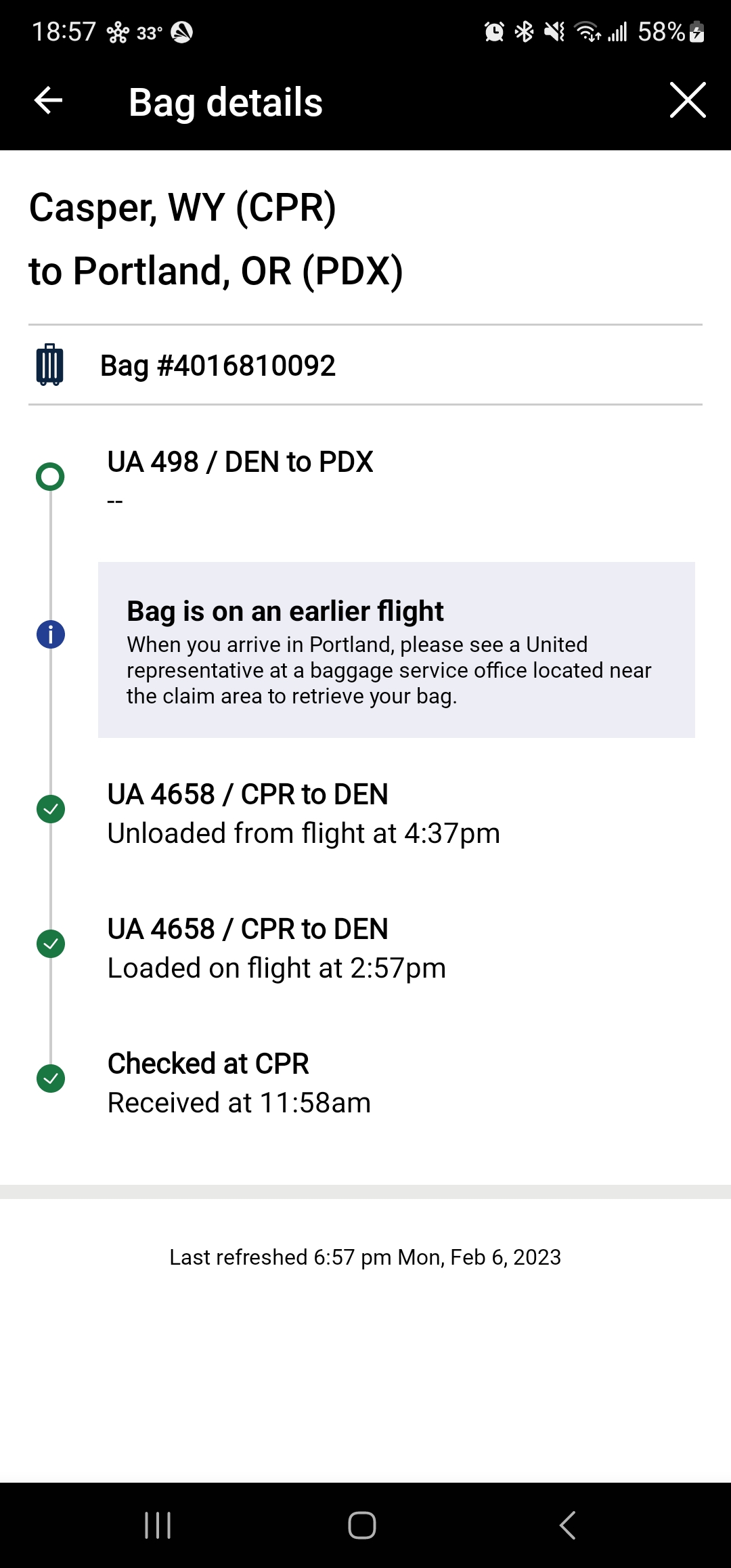
Task: Tap the back arrow in header
Action: pyautogui.click(x=49, y=101)
